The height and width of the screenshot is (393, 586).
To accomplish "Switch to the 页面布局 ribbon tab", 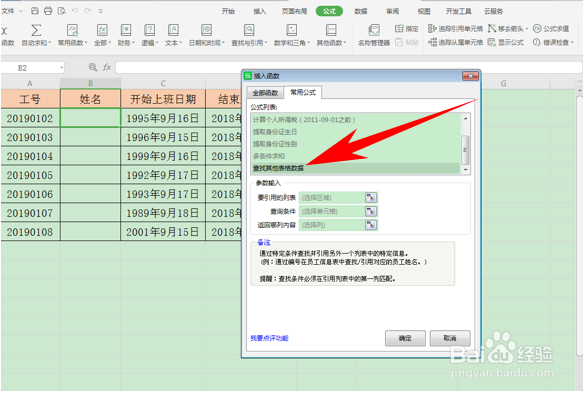I will [x=294, y=11].
